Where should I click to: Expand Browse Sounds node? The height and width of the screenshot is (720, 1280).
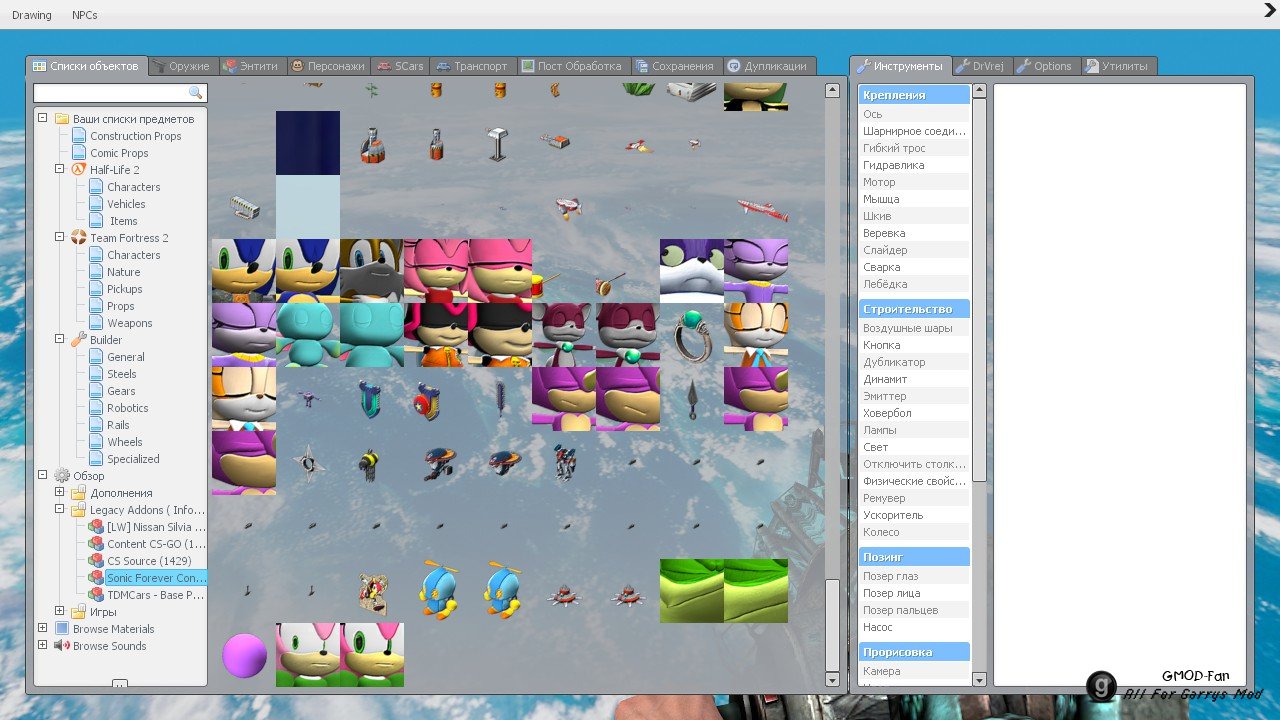click(x=42, y=645)
